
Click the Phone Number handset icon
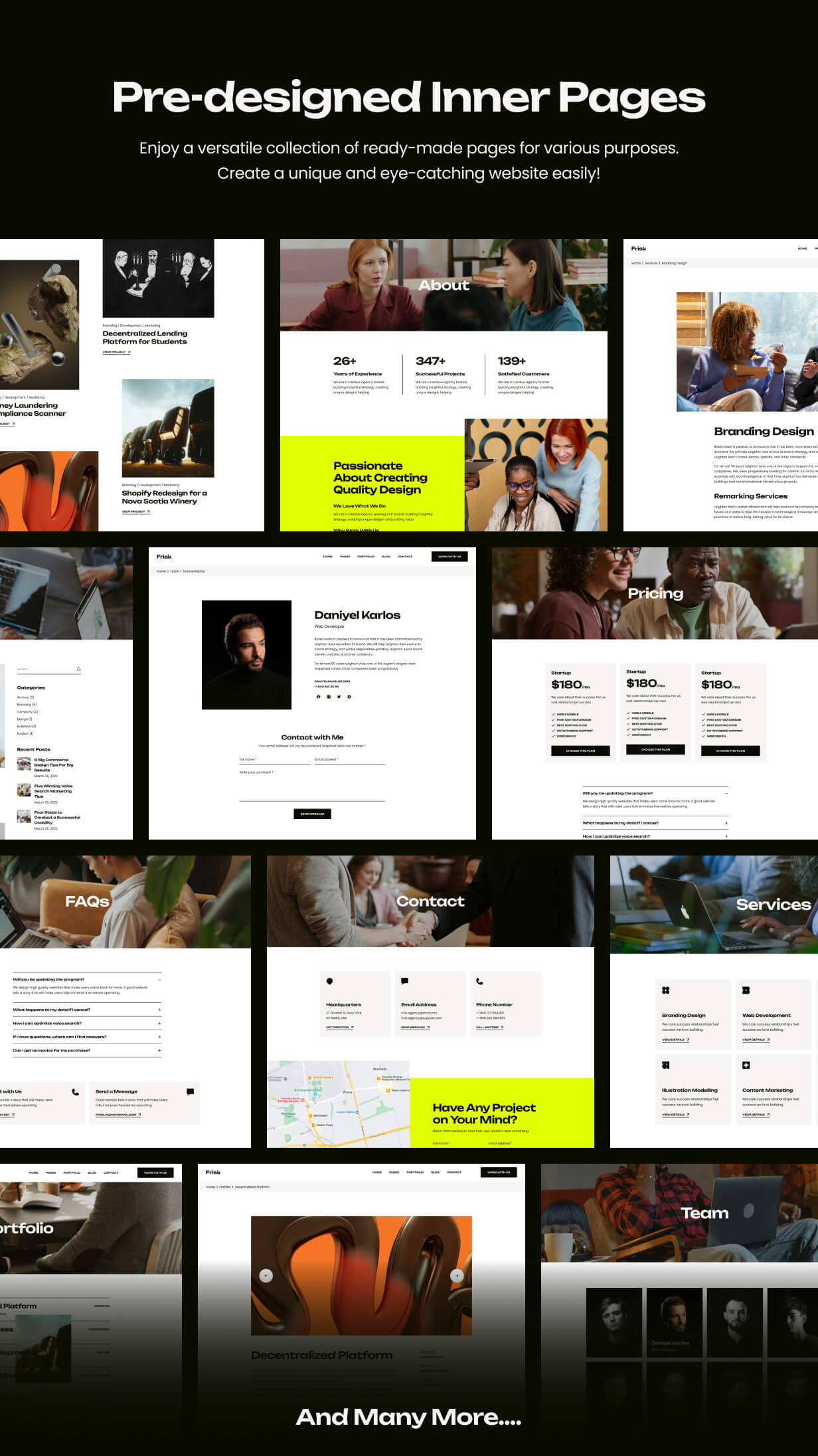479,981
